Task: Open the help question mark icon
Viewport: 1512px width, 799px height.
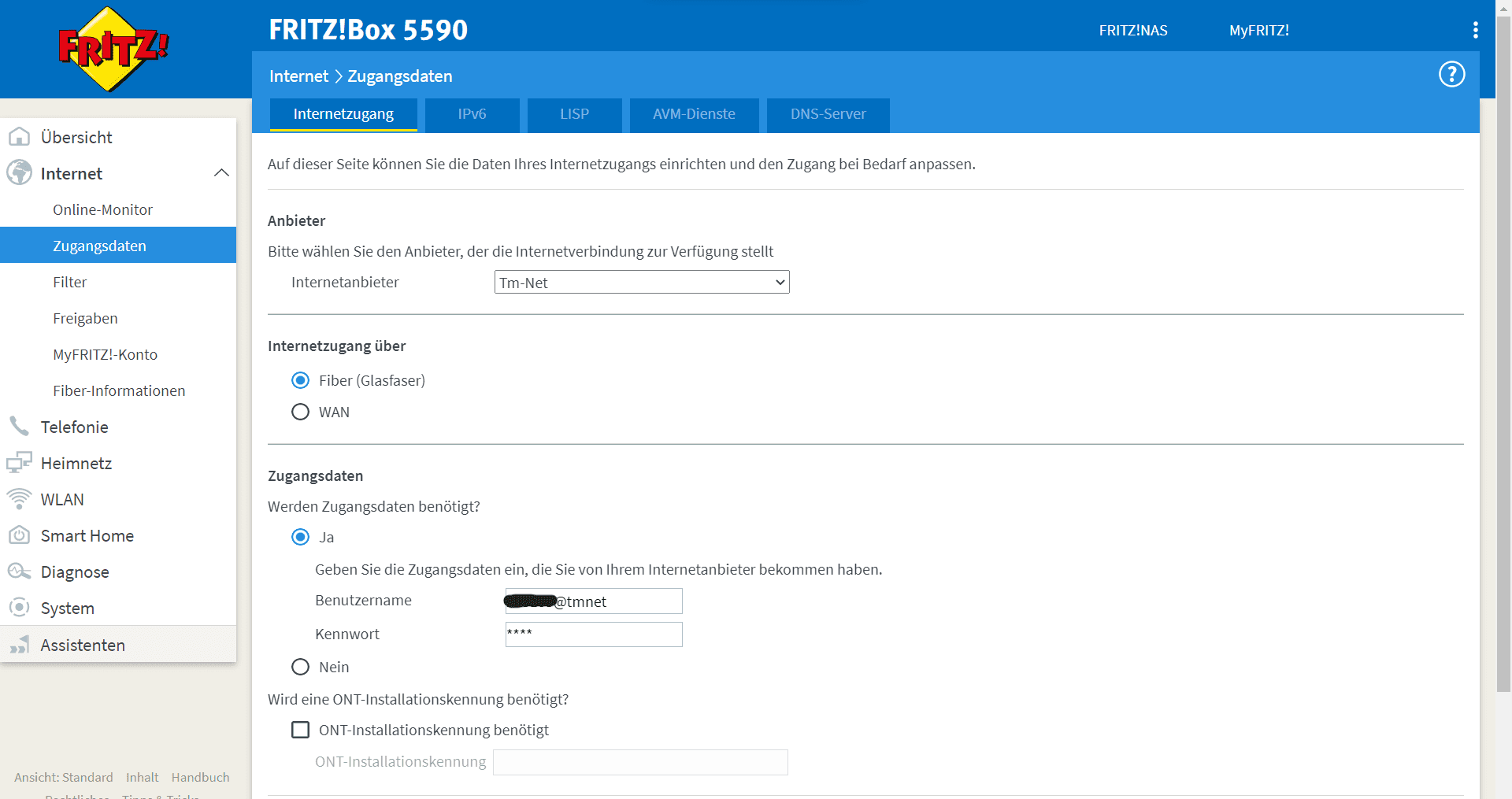Action: [x=1451, y=75]
